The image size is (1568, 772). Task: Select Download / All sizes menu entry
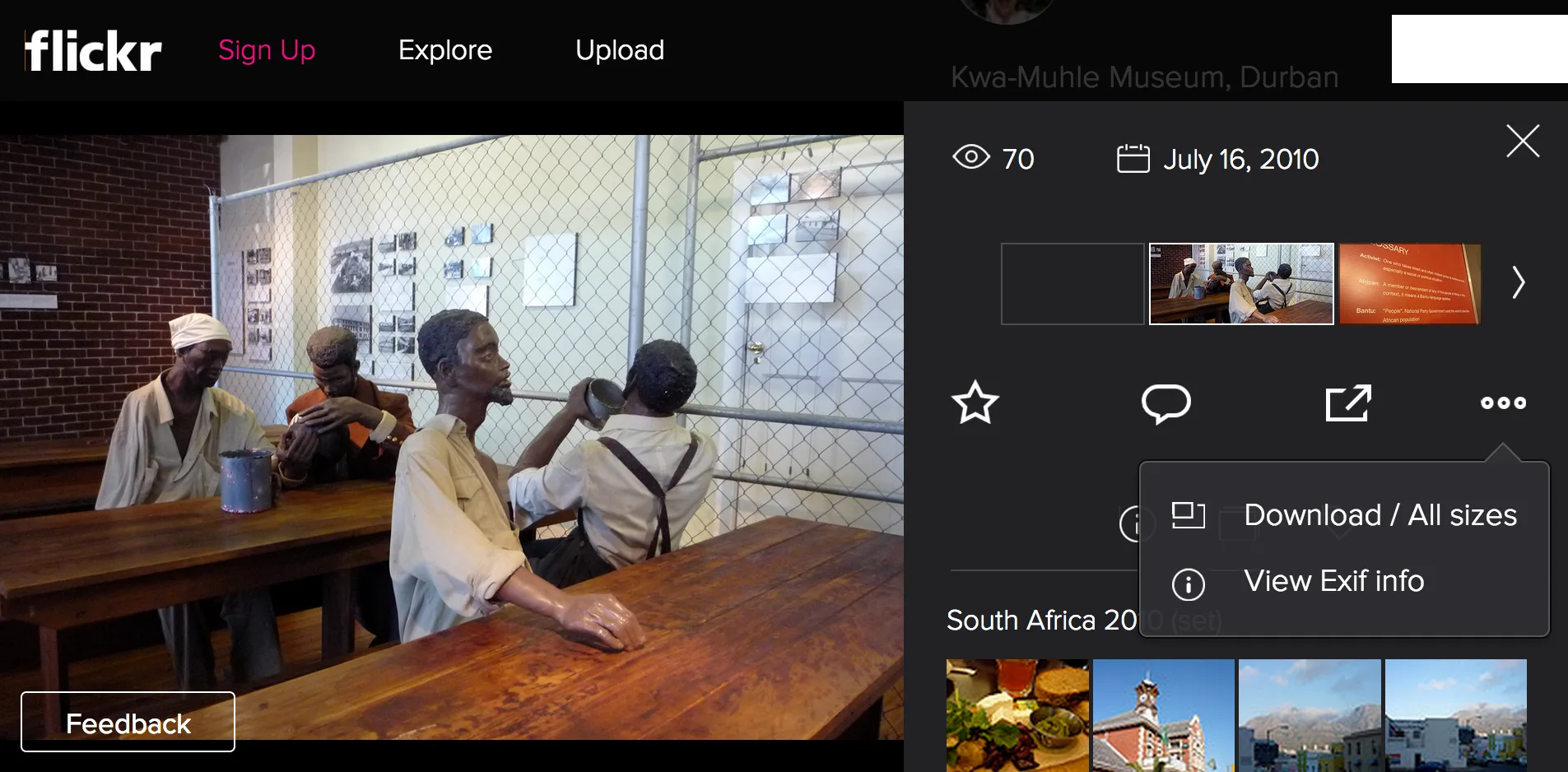click(1380, 515)
